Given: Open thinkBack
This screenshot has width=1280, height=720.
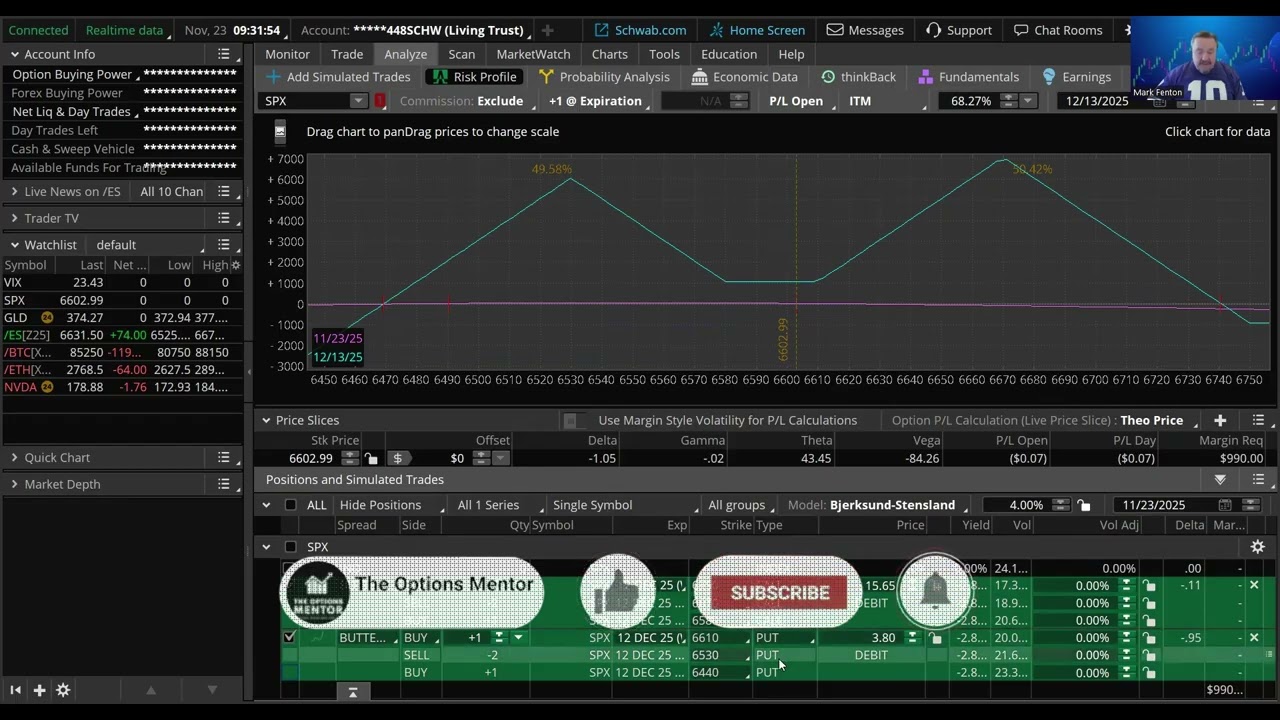Looking at the screenshot, I should (x=858, y=77).
